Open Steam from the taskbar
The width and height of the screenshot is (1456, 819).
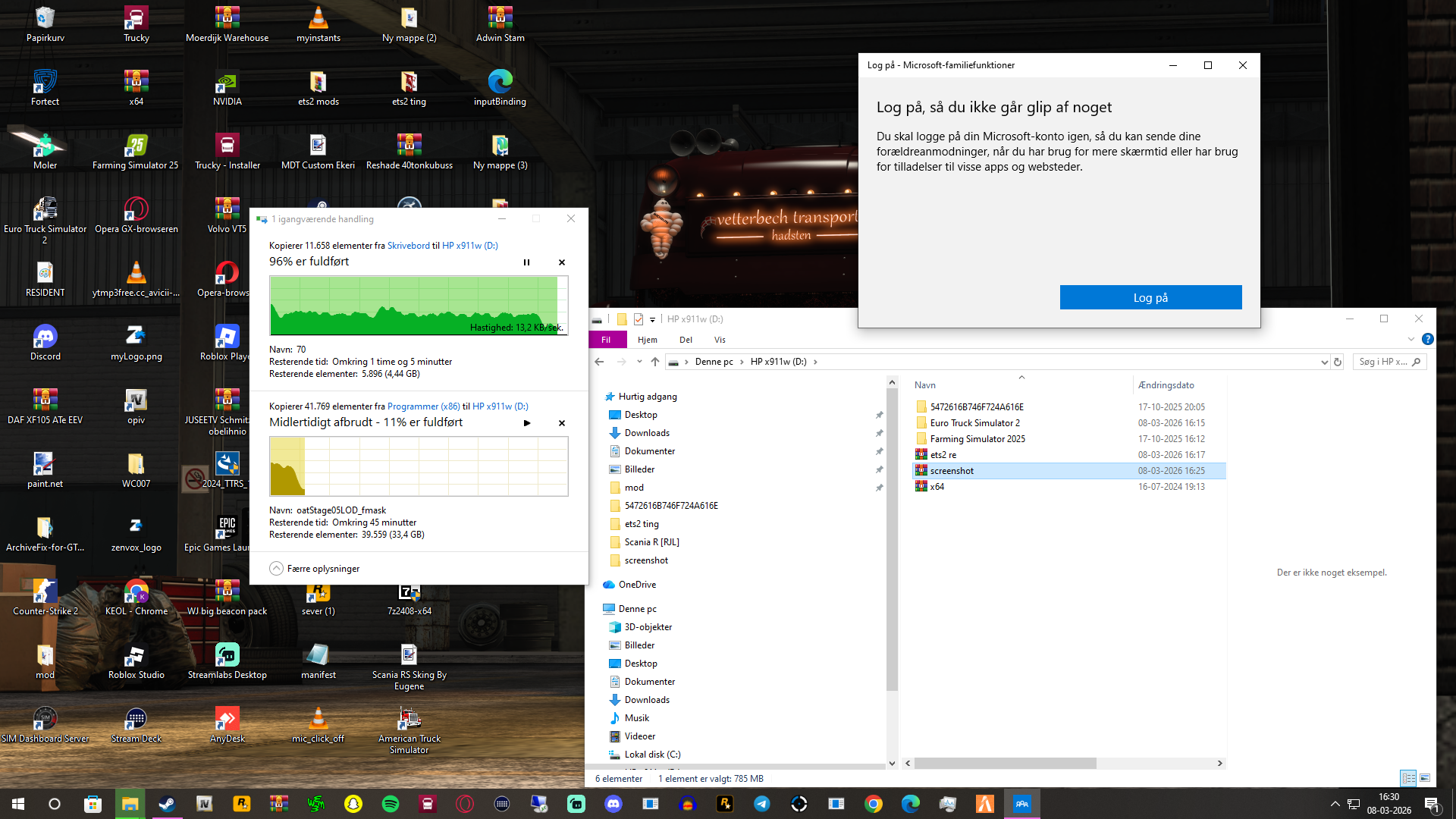(x=167, y=804)
